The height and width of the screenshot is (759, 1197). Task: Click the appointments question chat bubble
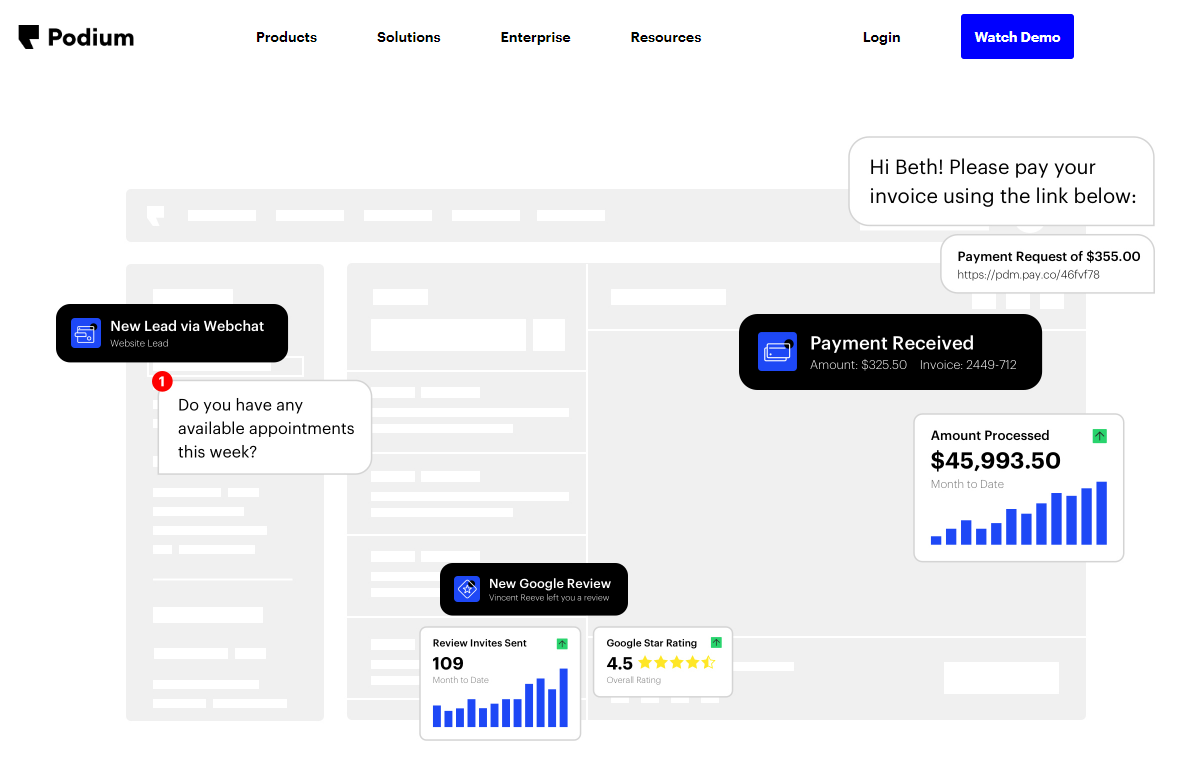pyautogui.click(x=264, y=427)
